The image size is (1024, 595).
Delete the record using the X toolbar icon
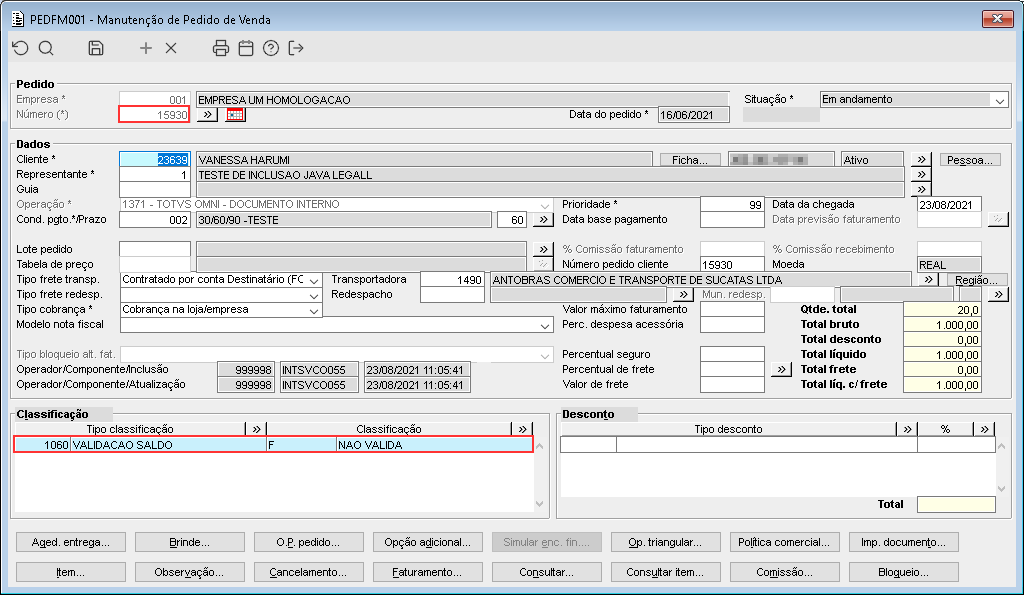(x=171, y=48)
